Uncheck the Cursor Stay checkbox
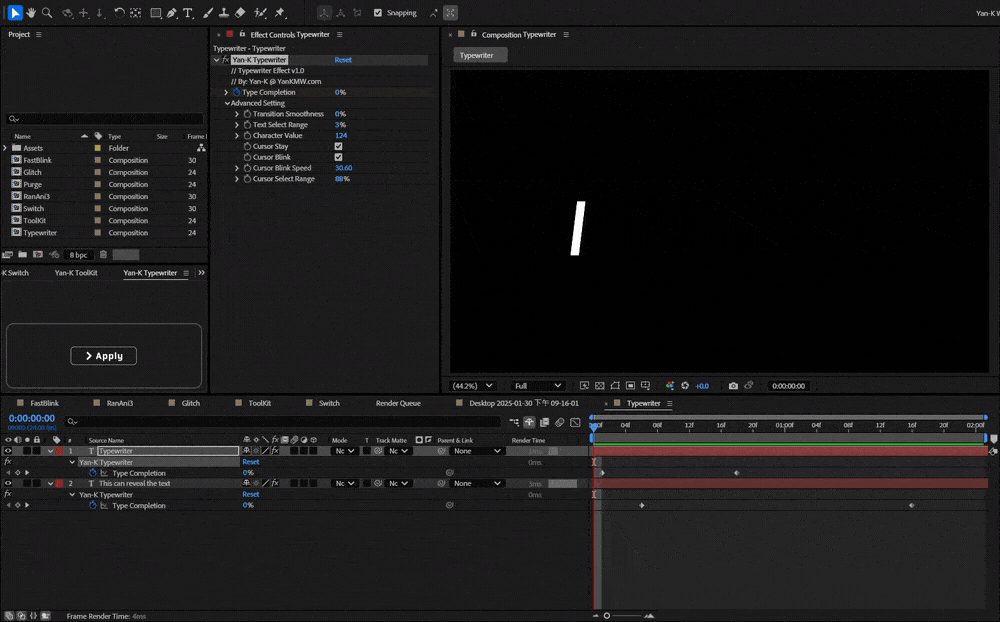 point(338,146)
